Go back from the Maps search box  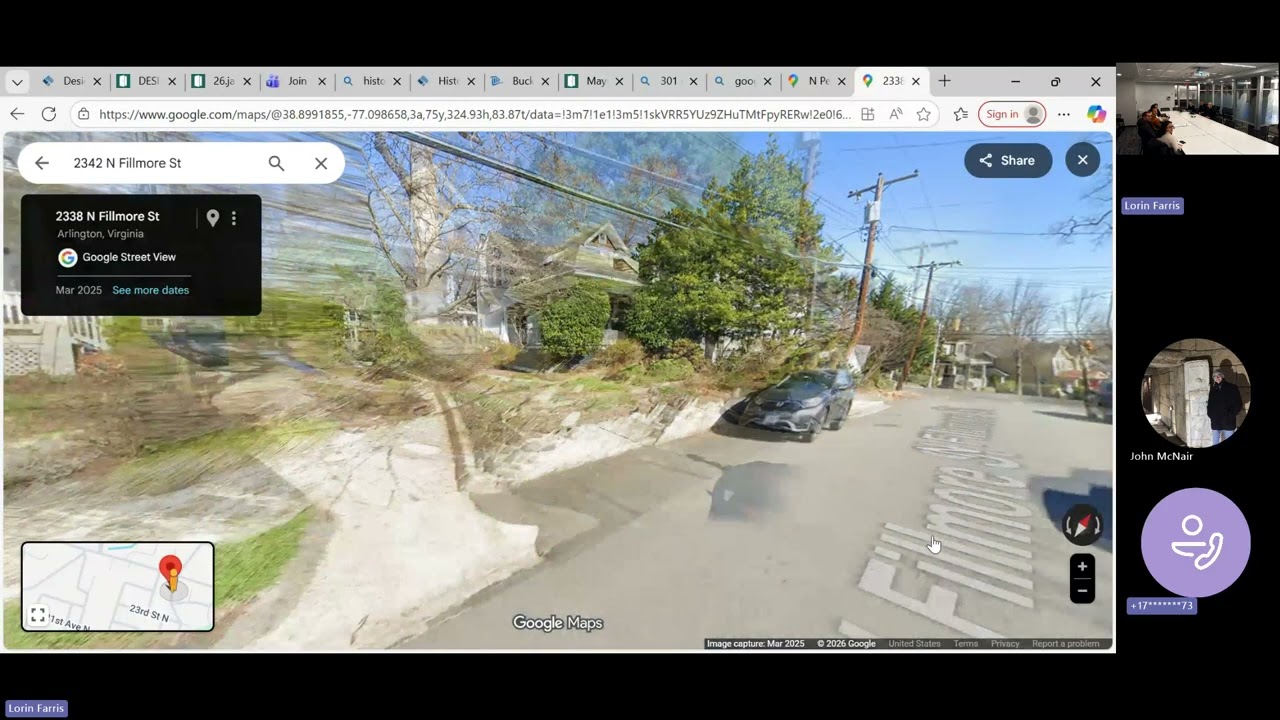coord(42,163)
